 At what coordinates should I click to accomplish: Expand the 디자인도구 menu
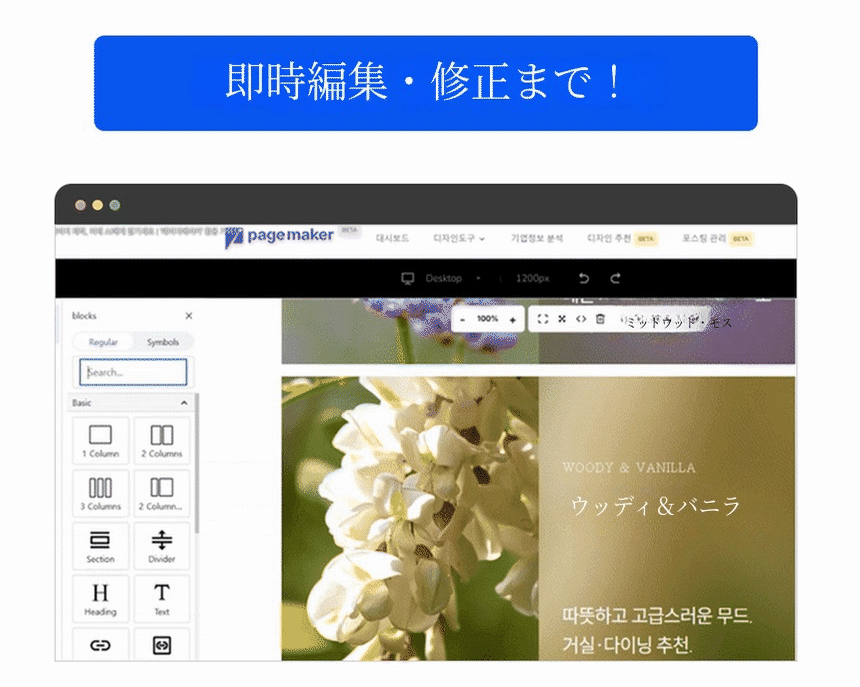tap(459, 239)
